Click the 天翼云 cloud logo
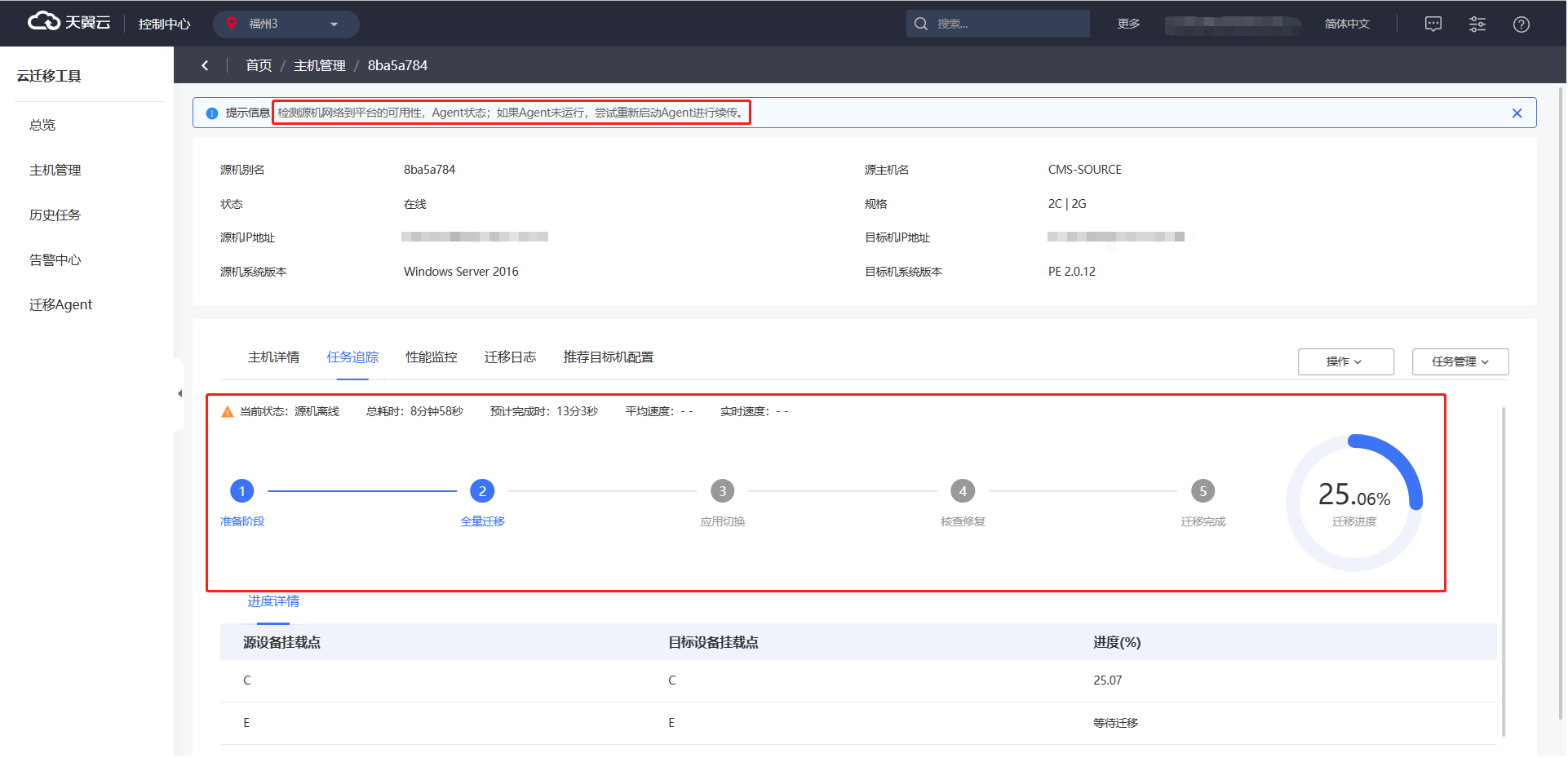 [69, 22]
